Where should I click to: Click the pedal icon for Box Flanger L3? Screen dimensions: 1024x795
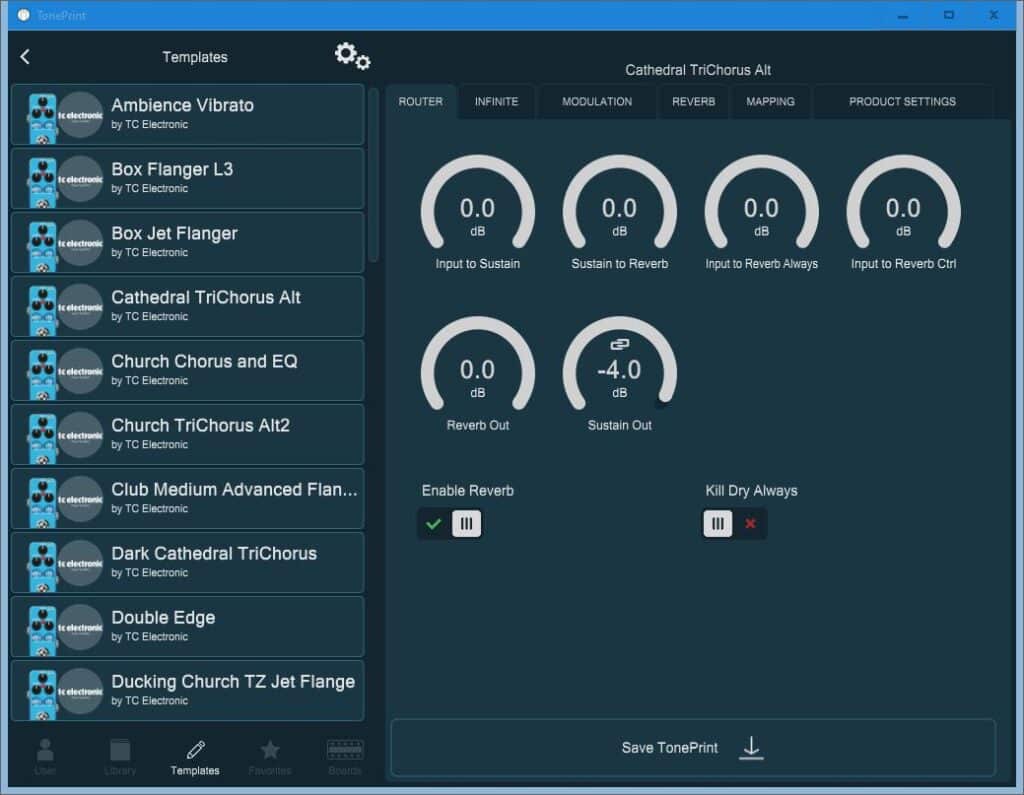tap(43, 182)
